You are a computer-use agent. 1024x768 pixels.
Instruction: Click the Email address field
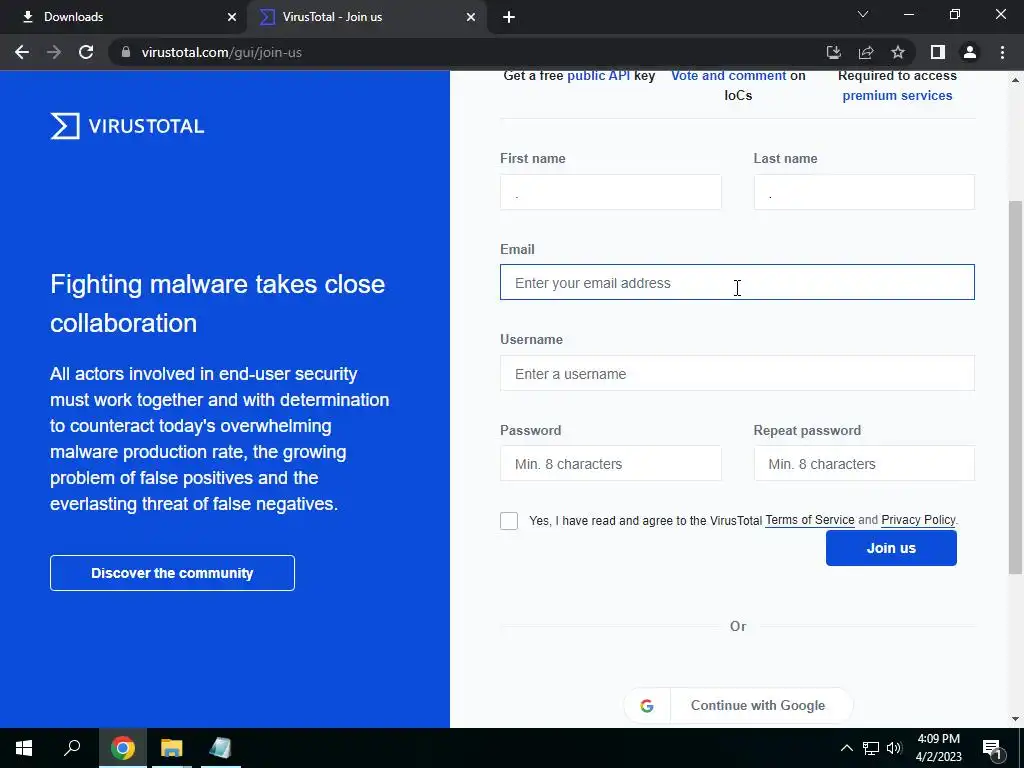(x=737, y=282)
